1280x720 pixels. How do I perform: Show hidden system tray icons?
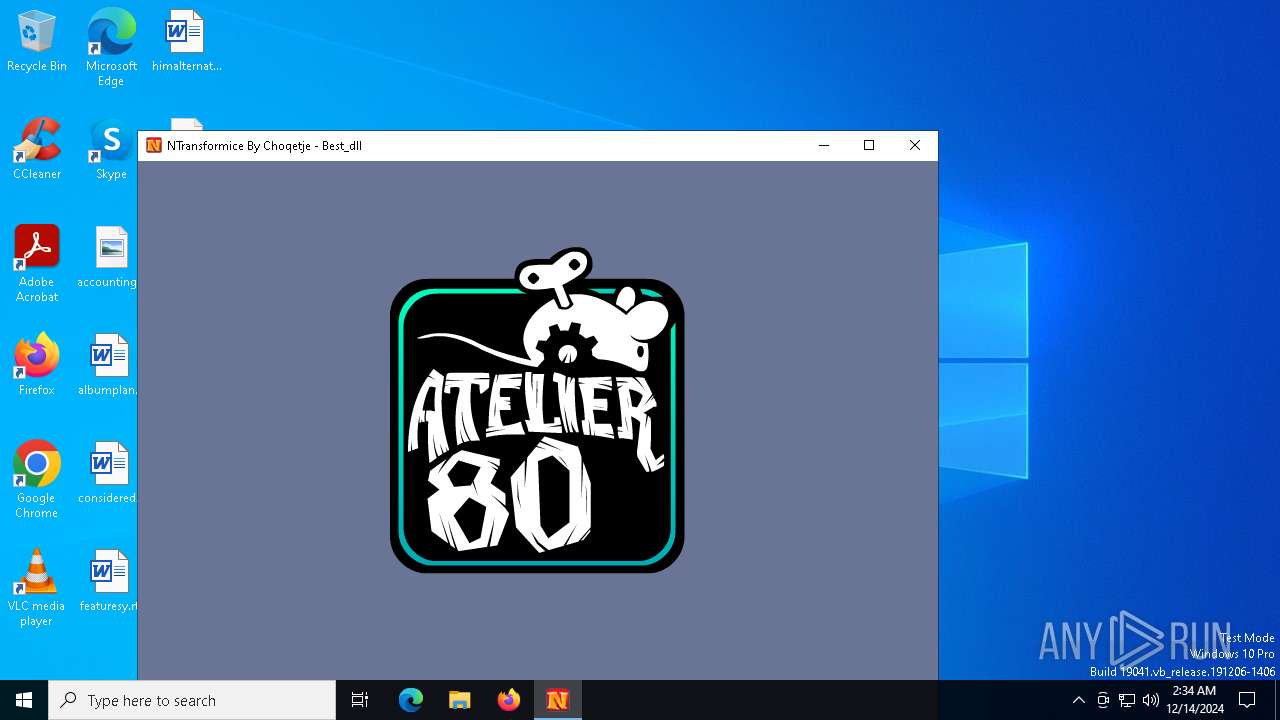pos(1078,700)
